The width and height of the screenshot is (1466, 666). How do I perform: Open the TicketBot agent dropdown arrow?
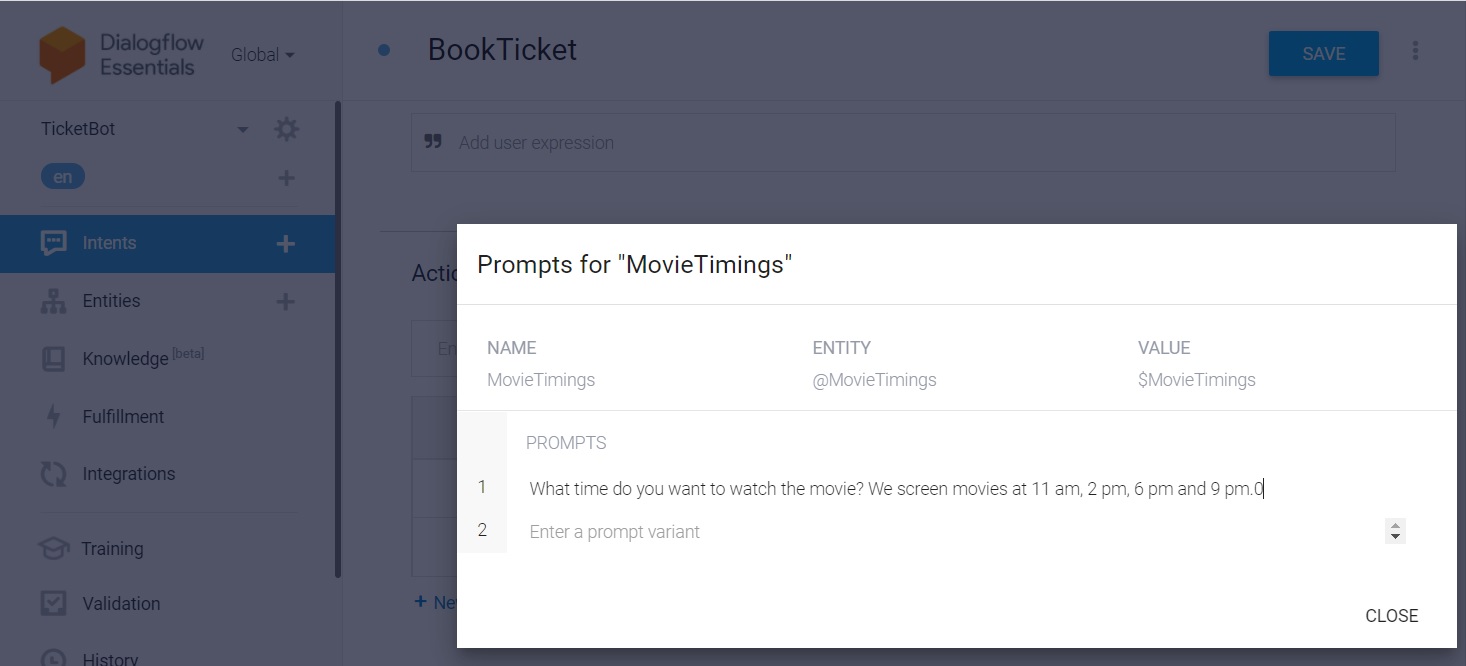pyautogui.click(x=242, y=129)
